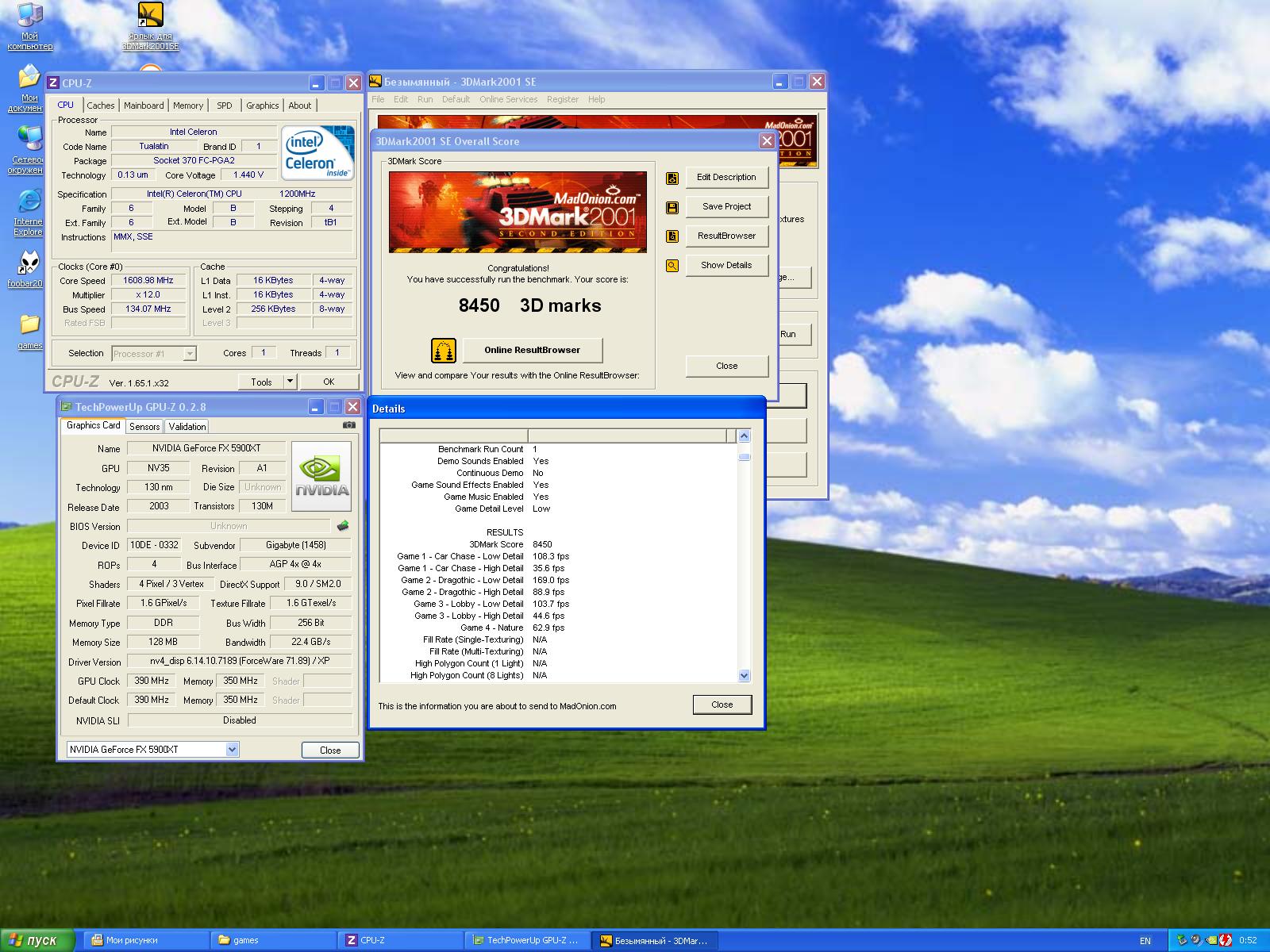Screen dimensions: 1270x952
Task: Open the 3DMark2001 SE desktop shortcut
Action: click(150, 26)
